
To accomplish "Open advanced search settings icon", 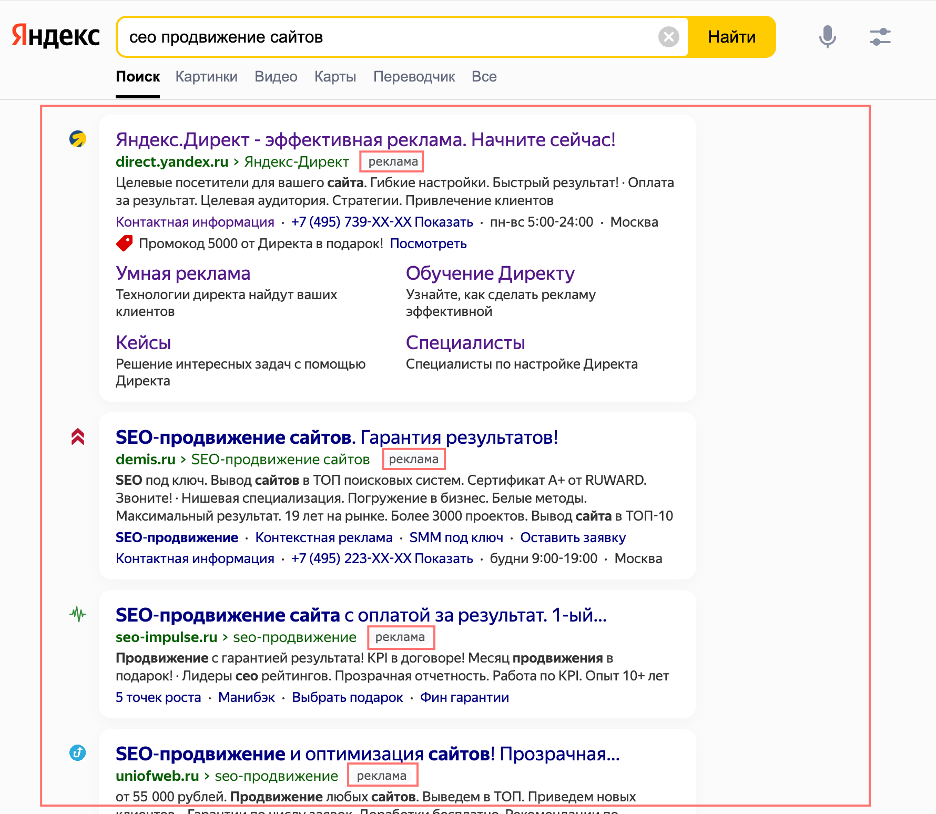I will pos(880,35).
